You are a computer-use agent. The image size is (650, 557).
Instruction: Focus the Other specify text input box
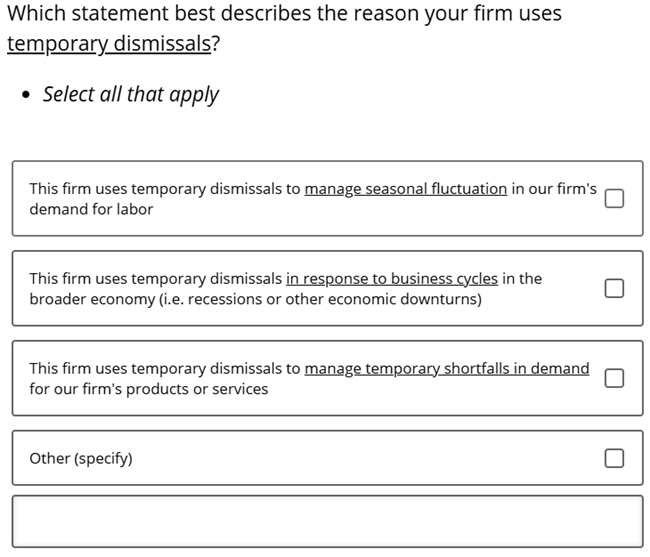coord(327,521)
